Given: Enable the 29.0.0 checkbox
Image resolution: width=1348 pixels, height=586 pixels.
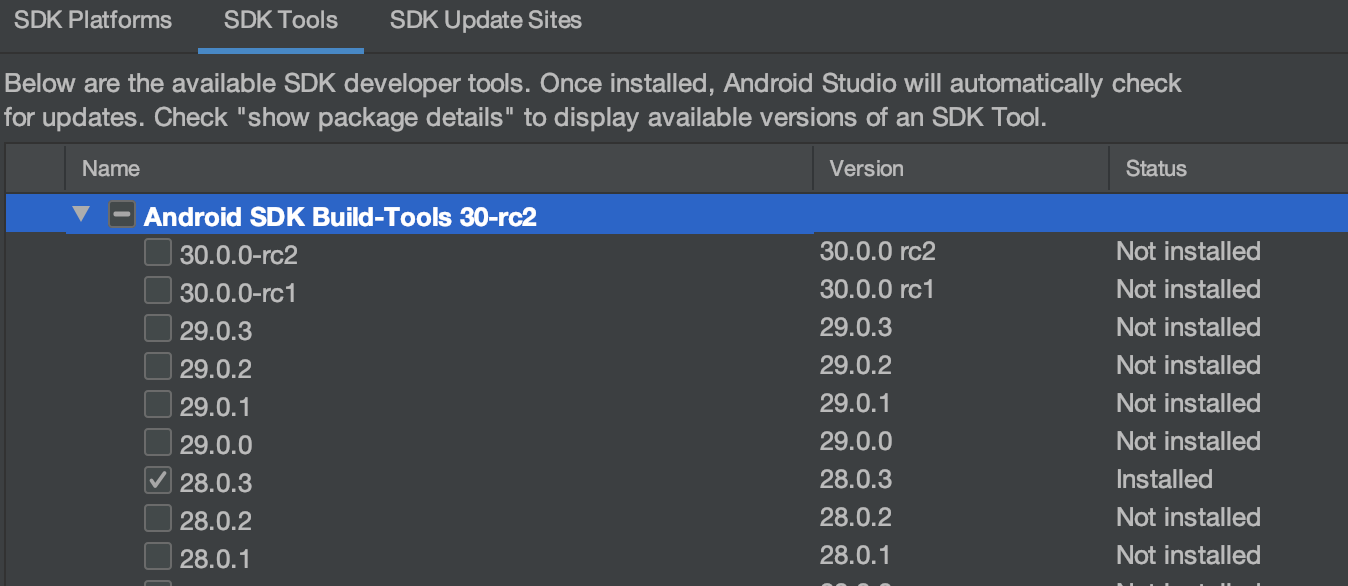Looking at the screenshot, I should (x=158, y=443).
